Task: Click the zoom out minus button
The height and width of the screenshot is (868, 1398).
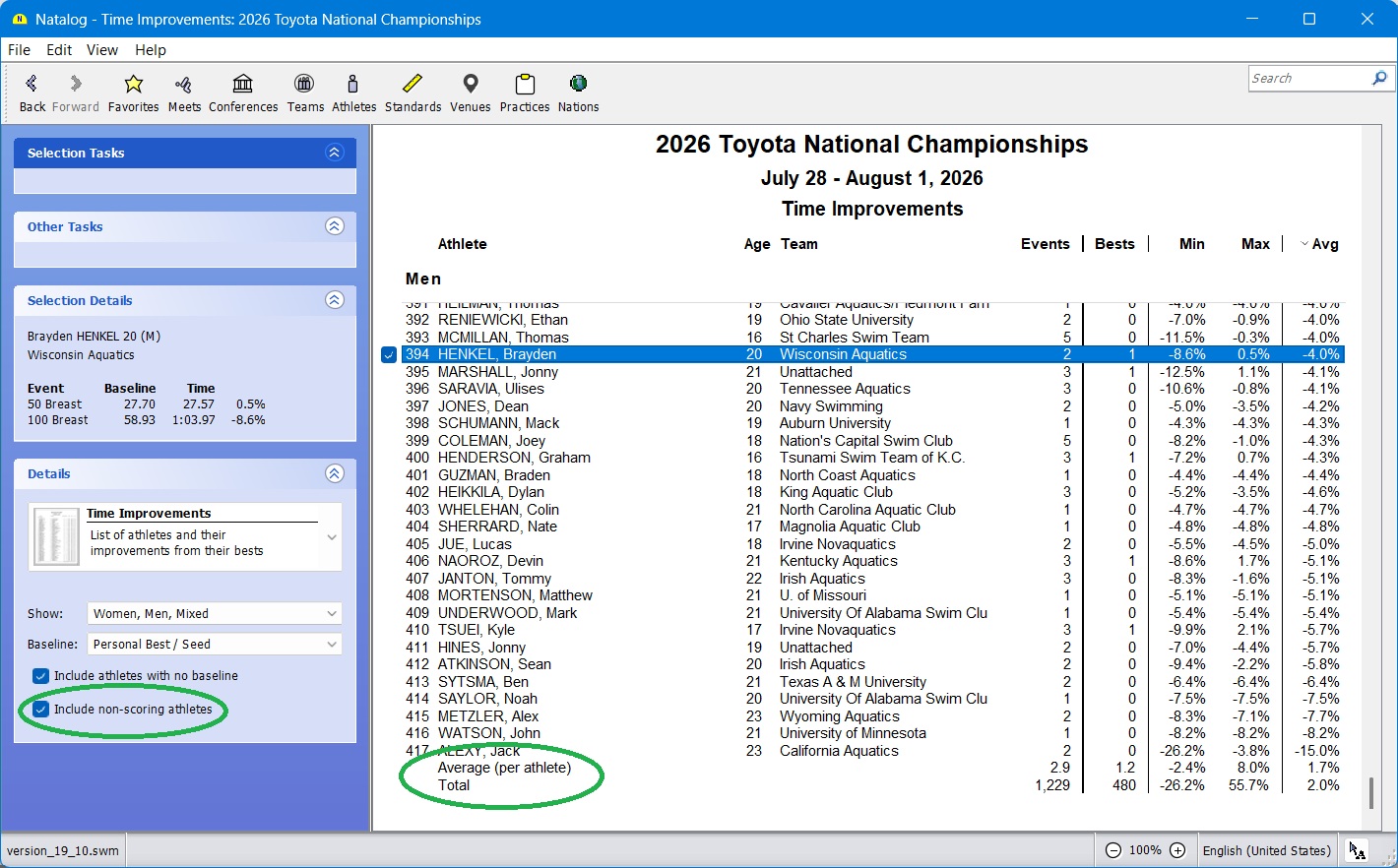Action: point(1112,850)
